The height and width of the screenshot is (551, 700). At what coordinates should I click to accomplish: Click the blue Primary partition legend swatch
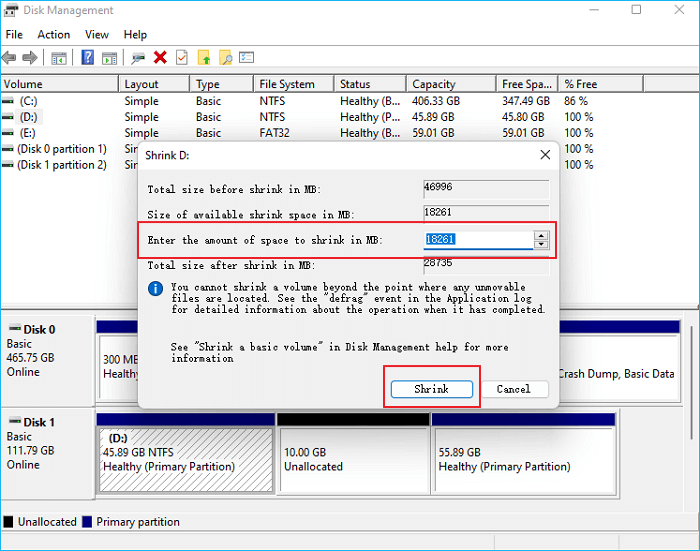87,522
